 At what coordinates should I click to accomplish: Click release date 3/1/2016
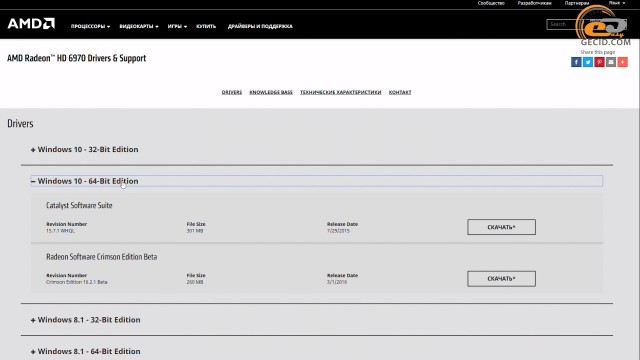click(x=337, y=282)
